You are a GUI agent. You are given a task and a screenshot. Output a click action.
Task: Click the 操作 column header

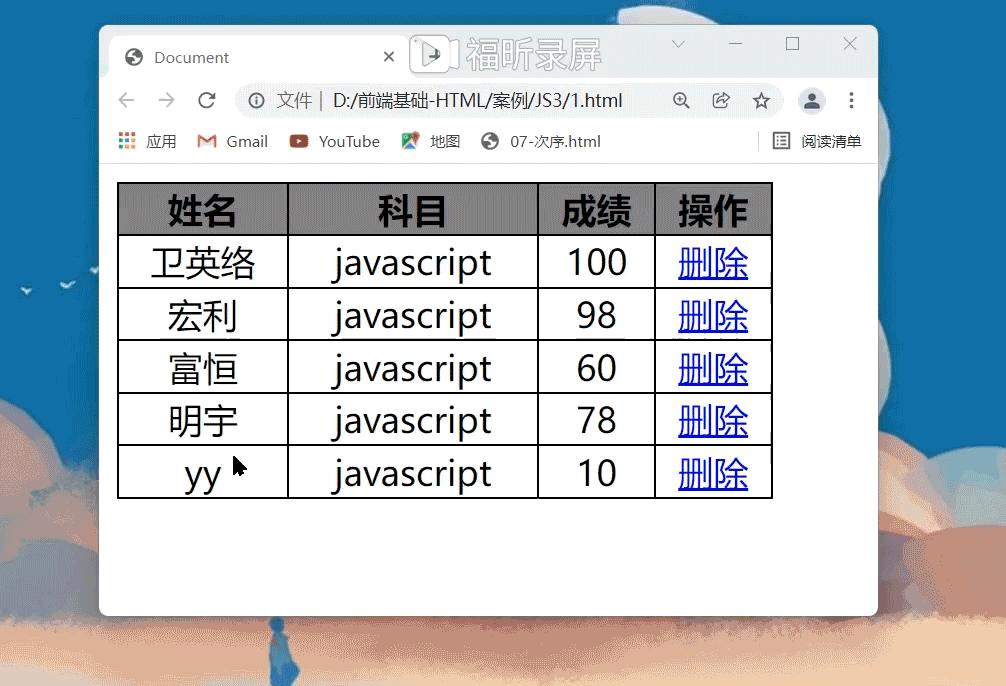tap(713, 210)
